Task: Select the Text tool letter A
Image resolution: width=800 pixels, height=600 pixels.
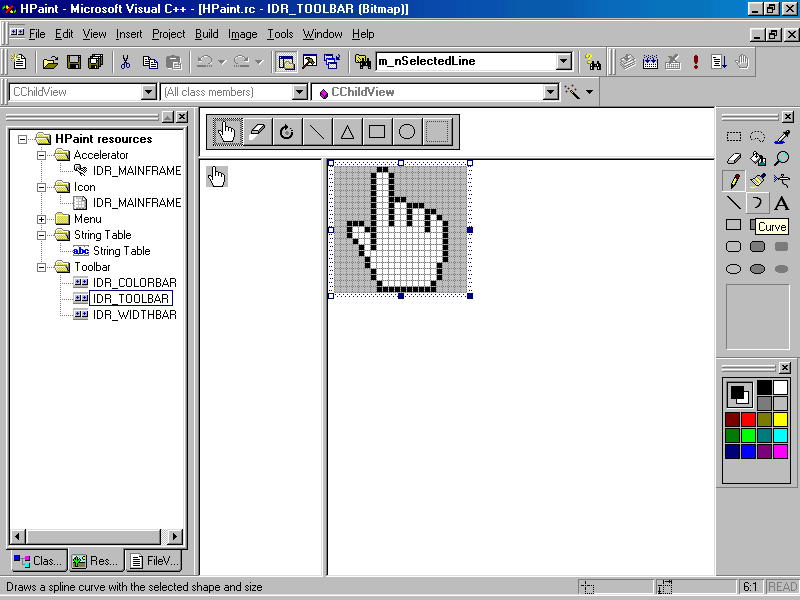Action: click(782, 203)
